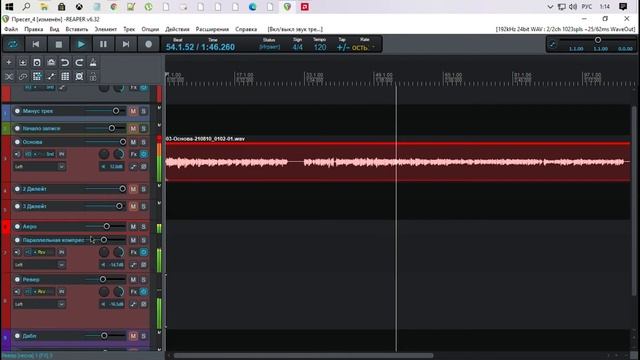
Task: Open the Расширения menu
Action: (x=212, y=29)
